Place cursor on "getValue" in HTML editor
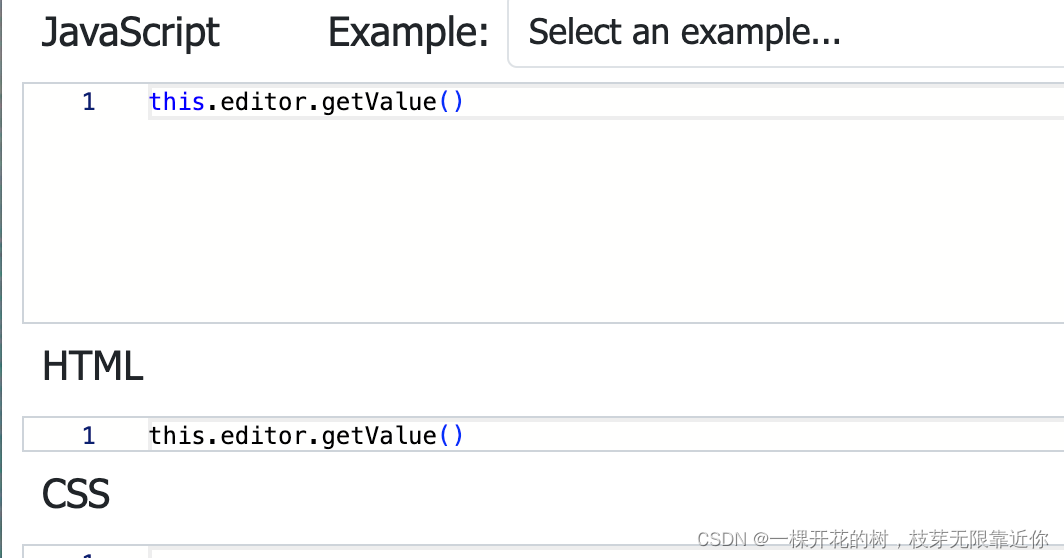Screen dimensions: 1064x558 (379, 435)
